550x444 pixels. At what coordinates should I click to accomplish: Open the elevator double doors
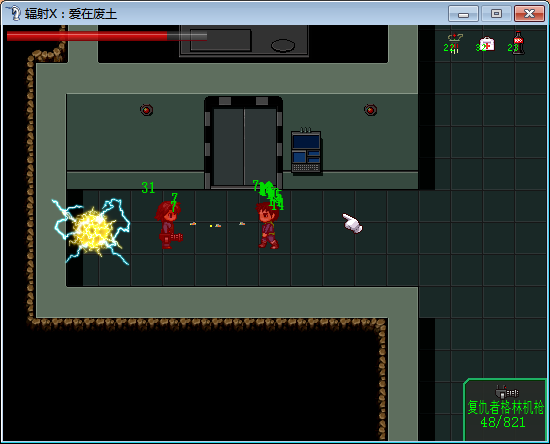pos(243,147)
